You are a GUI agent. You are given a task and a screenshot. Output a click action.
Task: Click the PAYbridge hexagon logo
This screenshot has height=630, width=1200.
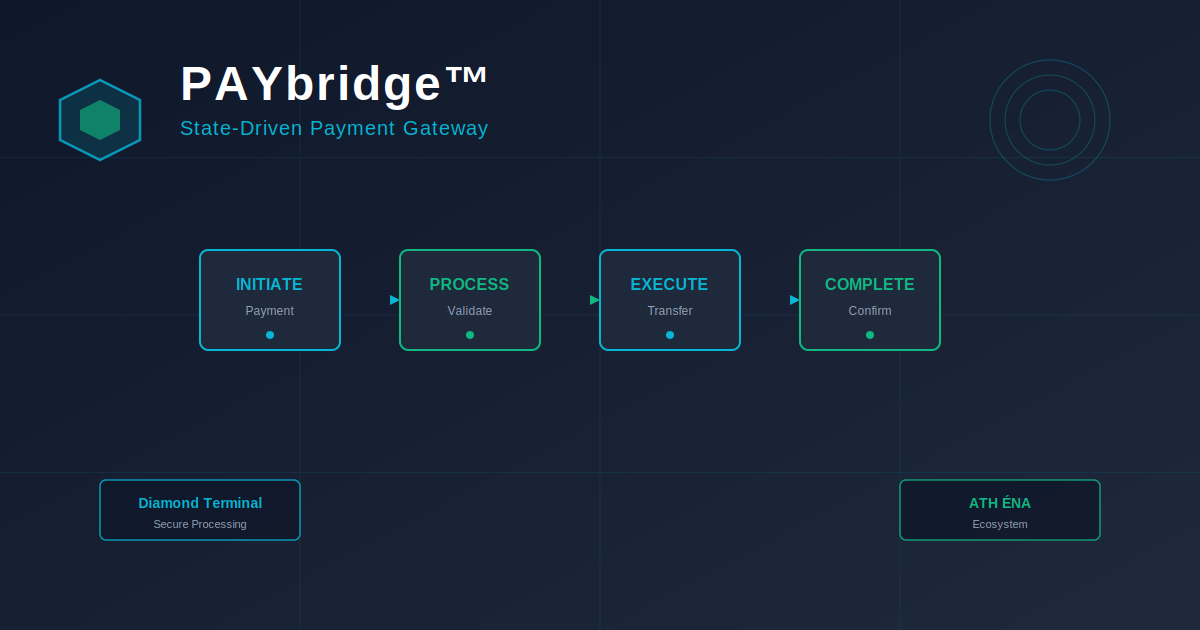pos(100,120)
